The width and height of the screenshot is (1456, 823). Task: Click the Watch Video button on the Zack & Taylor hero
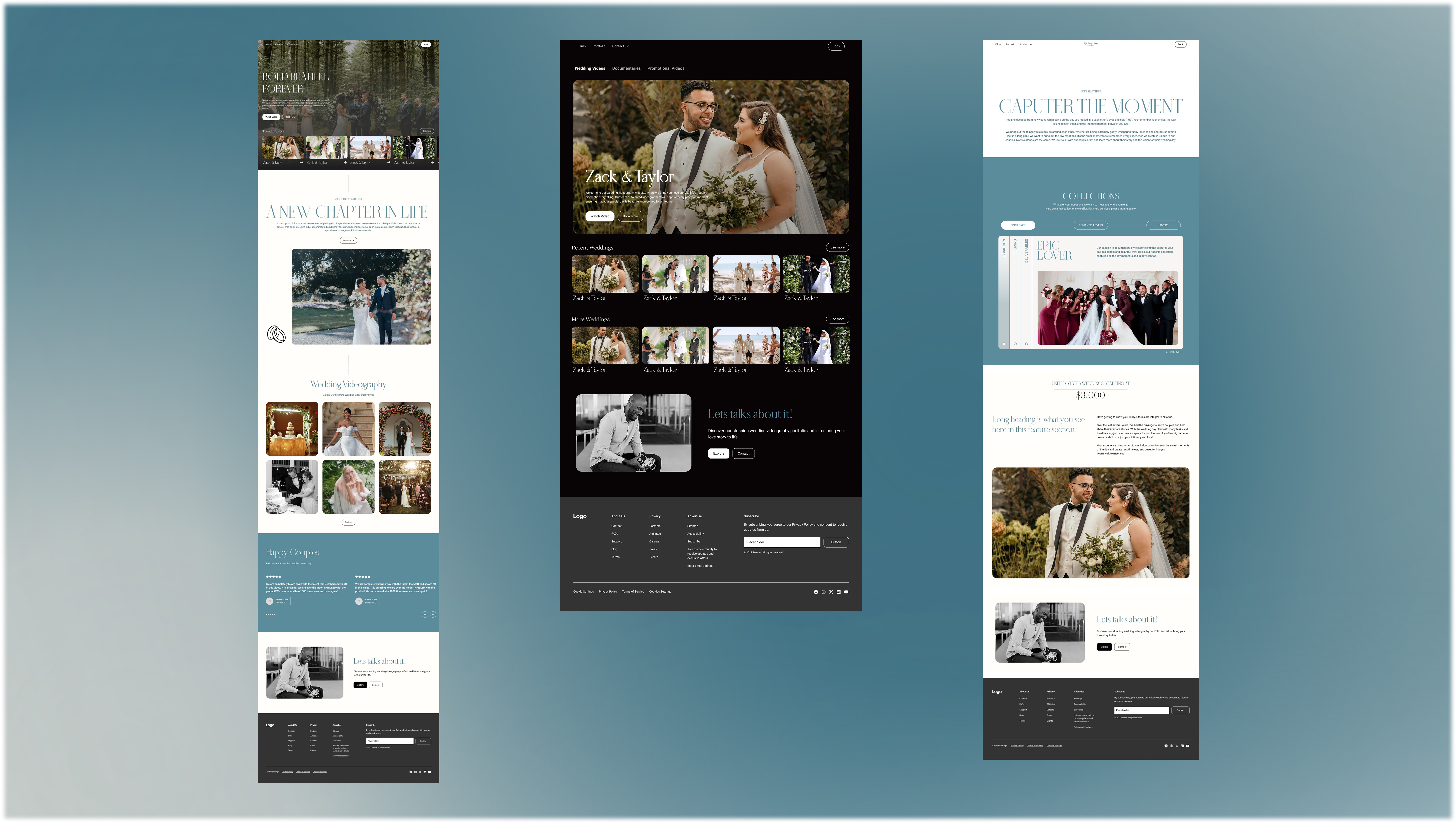click(600, 216)
